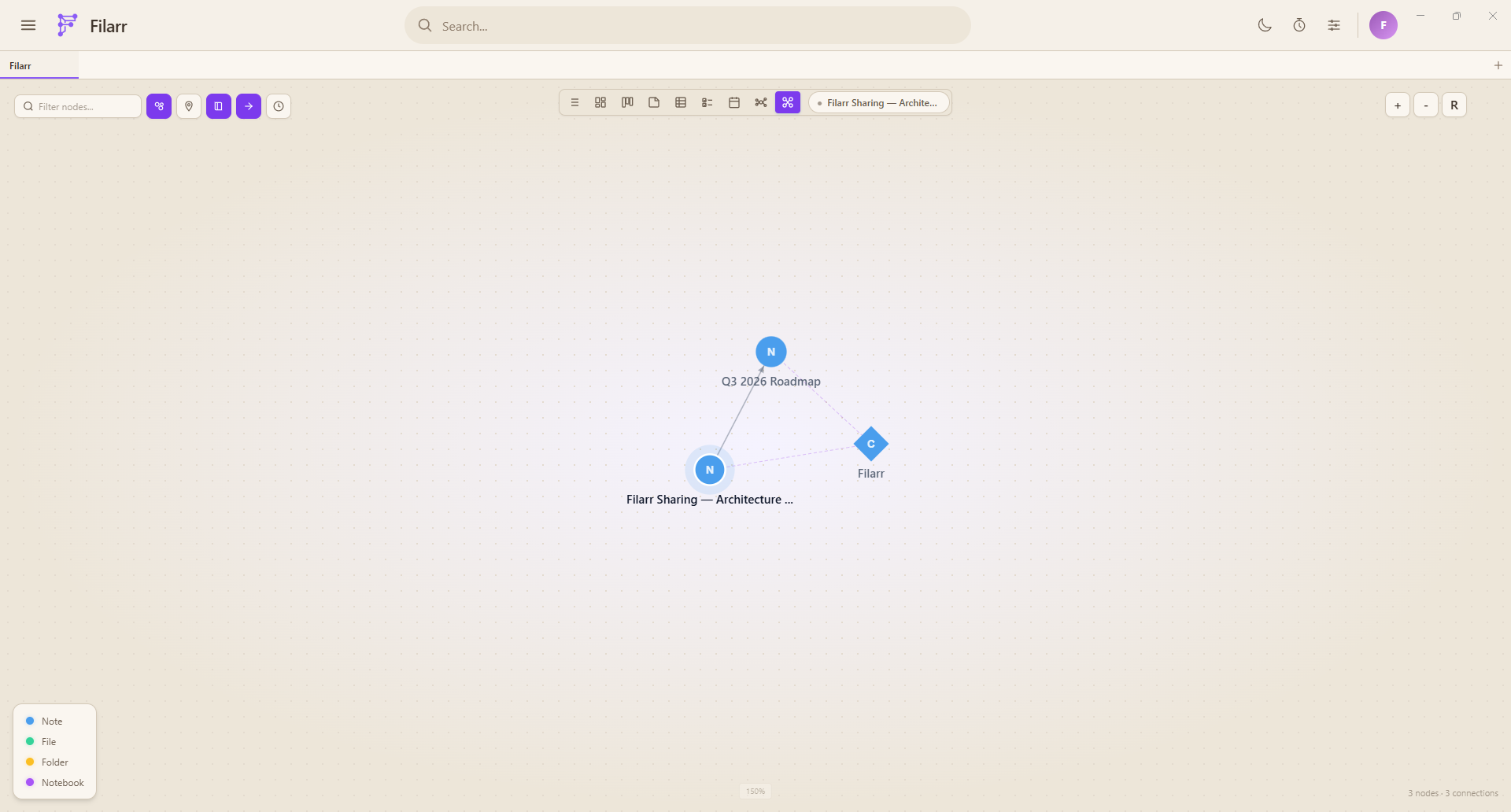
Task: Click the Filarr Sharing — Architecture ... label
Action: (710, 500)
